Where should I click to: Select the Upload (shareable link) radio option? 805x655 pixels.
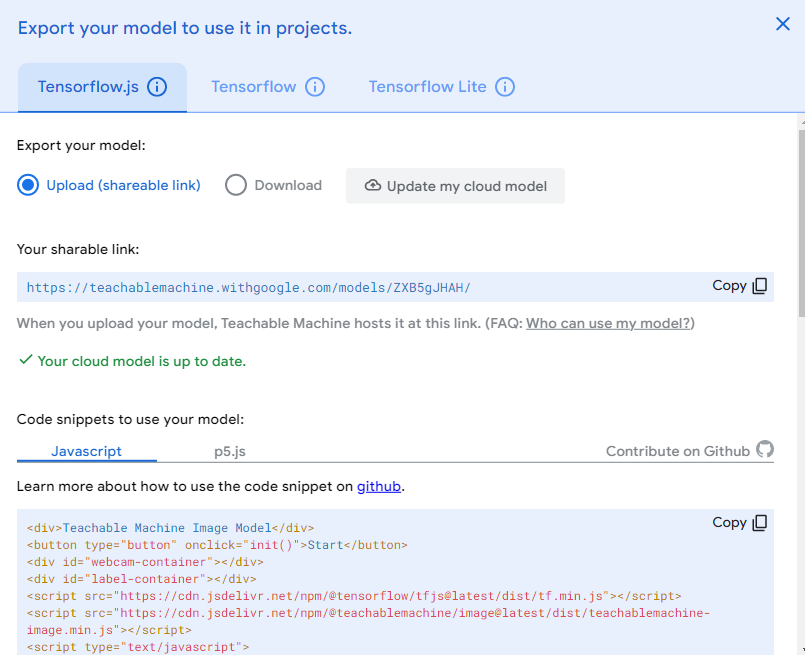tap(29, 185)
